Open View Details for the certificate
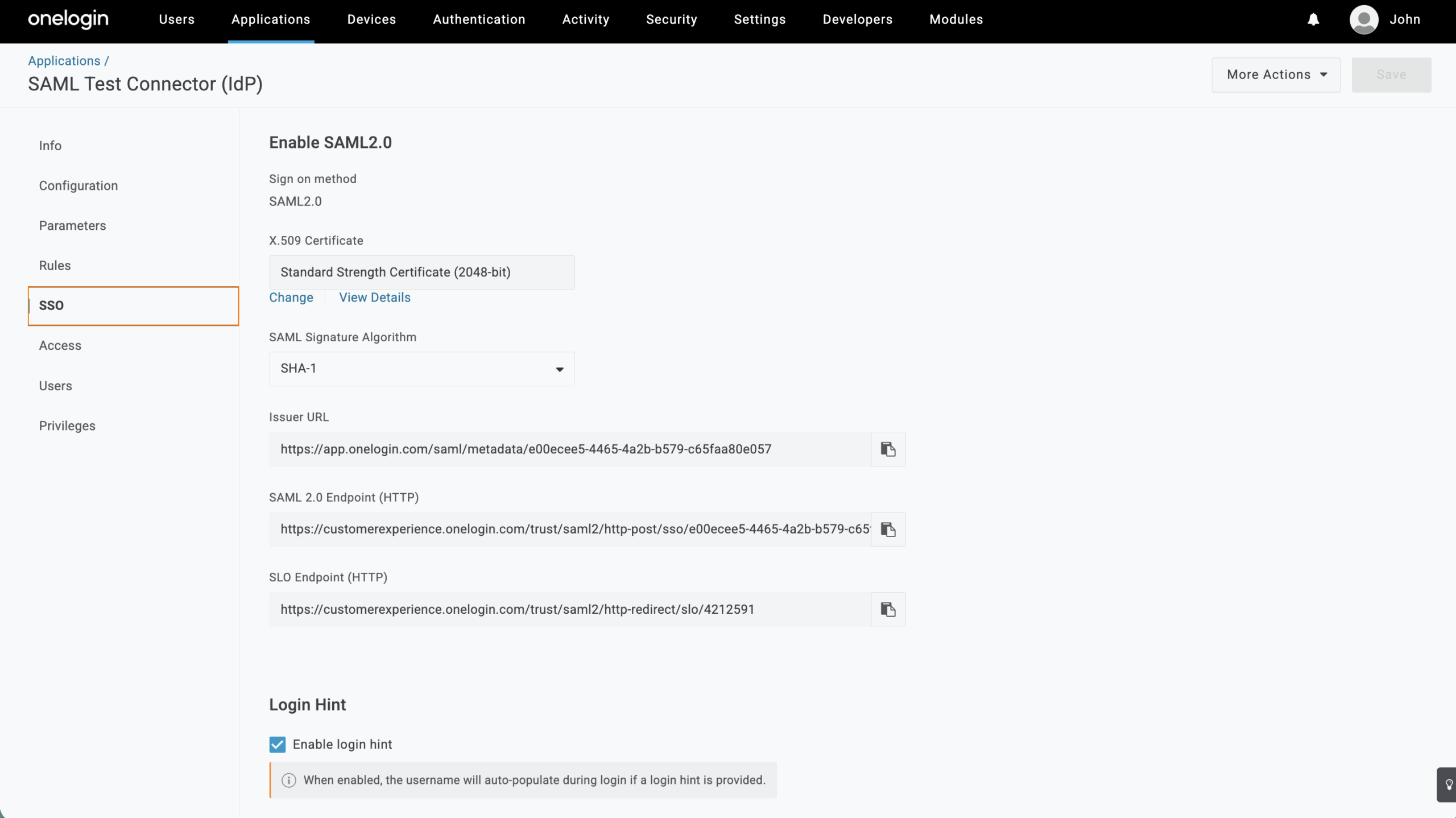The width and height of the screenshot is (1456, 818). click(x=374, y=297)
